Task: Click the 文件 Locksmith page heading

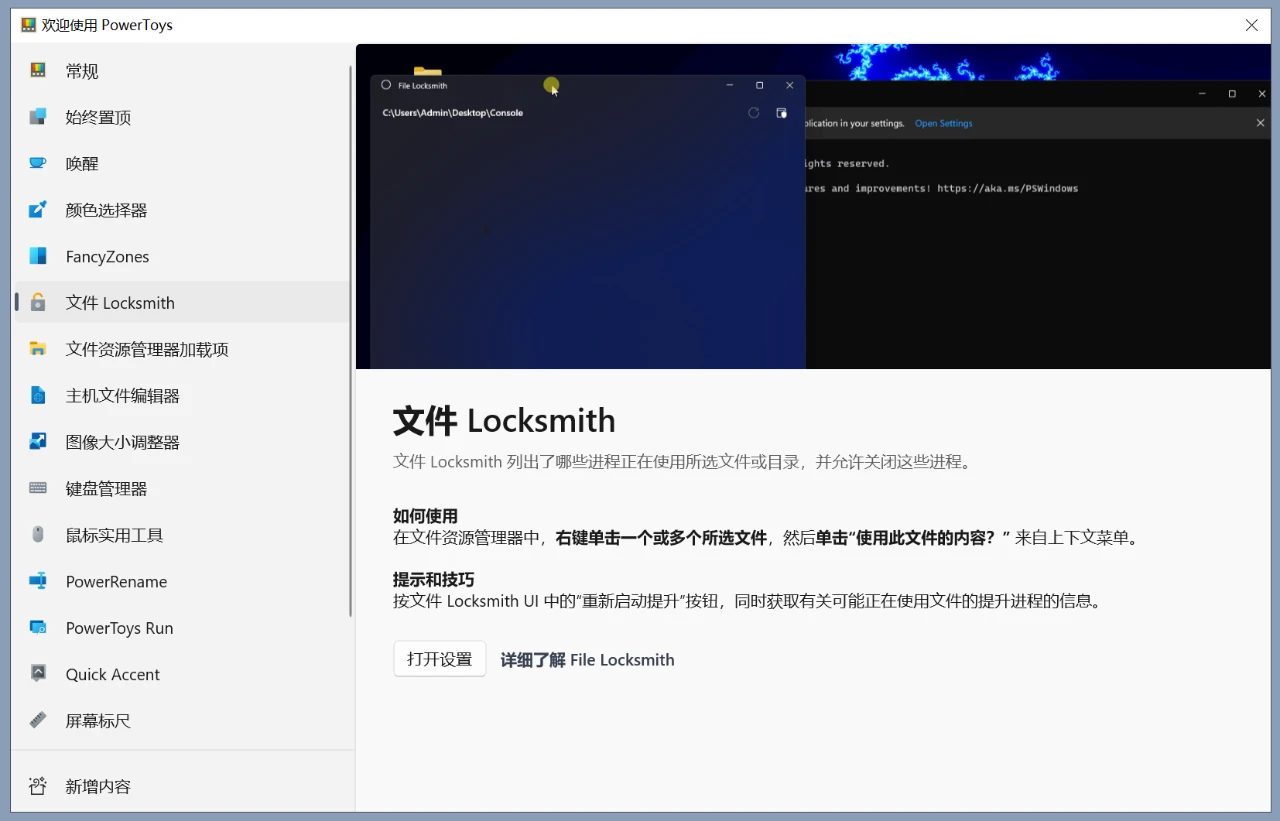Action: (x=504, y=420)
